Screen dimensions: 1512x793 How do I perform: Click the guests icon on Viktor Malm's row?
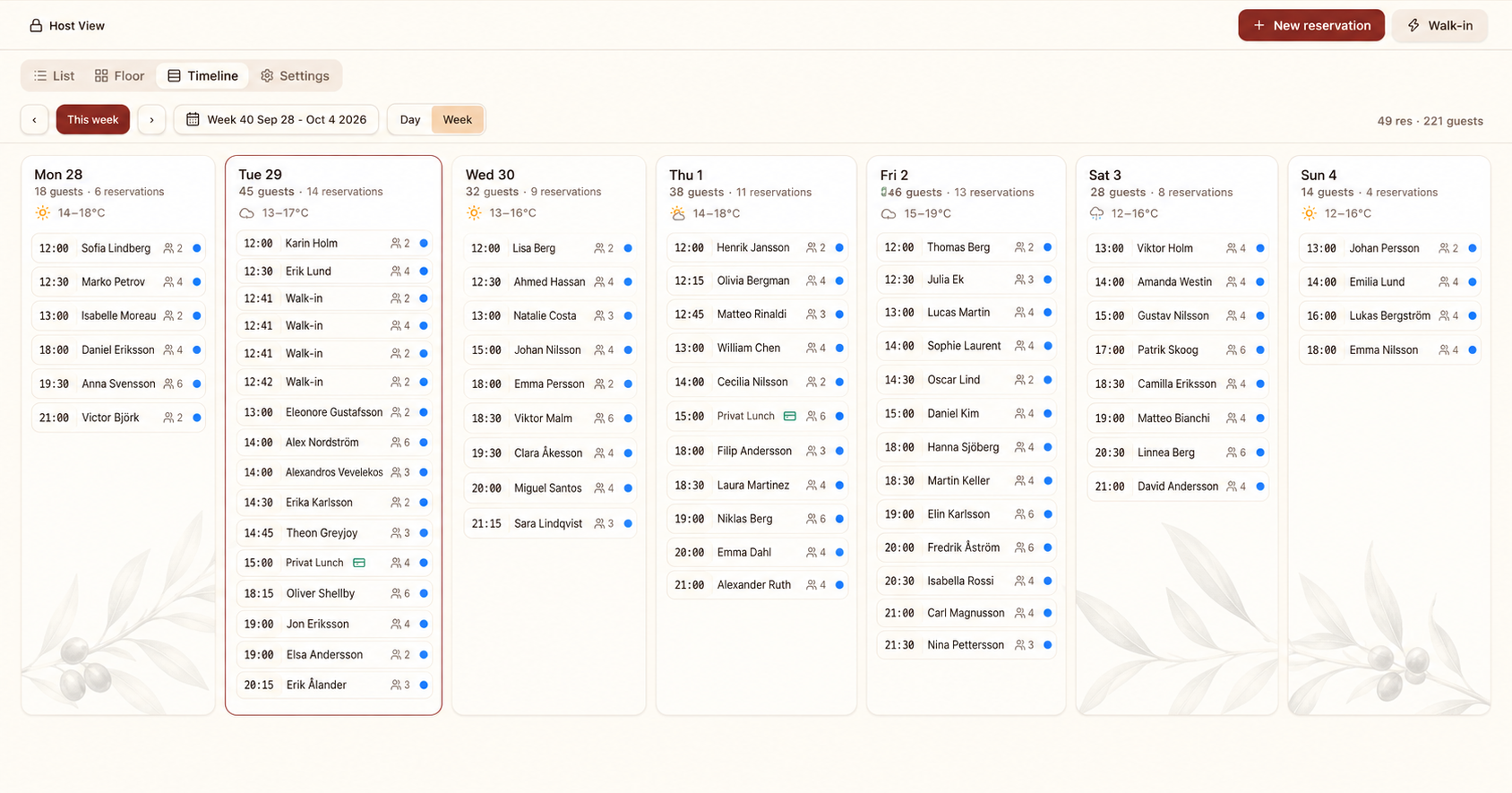pos(599,418)
